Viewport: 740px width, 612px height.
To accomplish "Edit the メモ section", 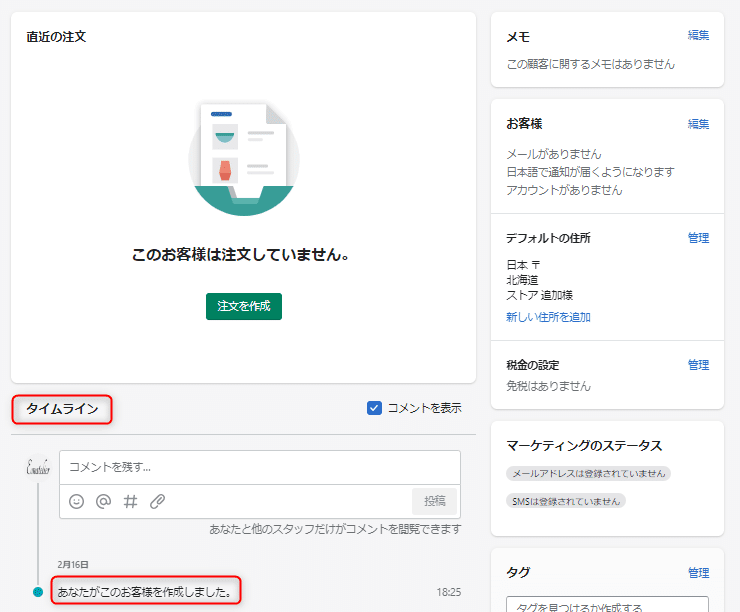I will (x=698, y=35).
